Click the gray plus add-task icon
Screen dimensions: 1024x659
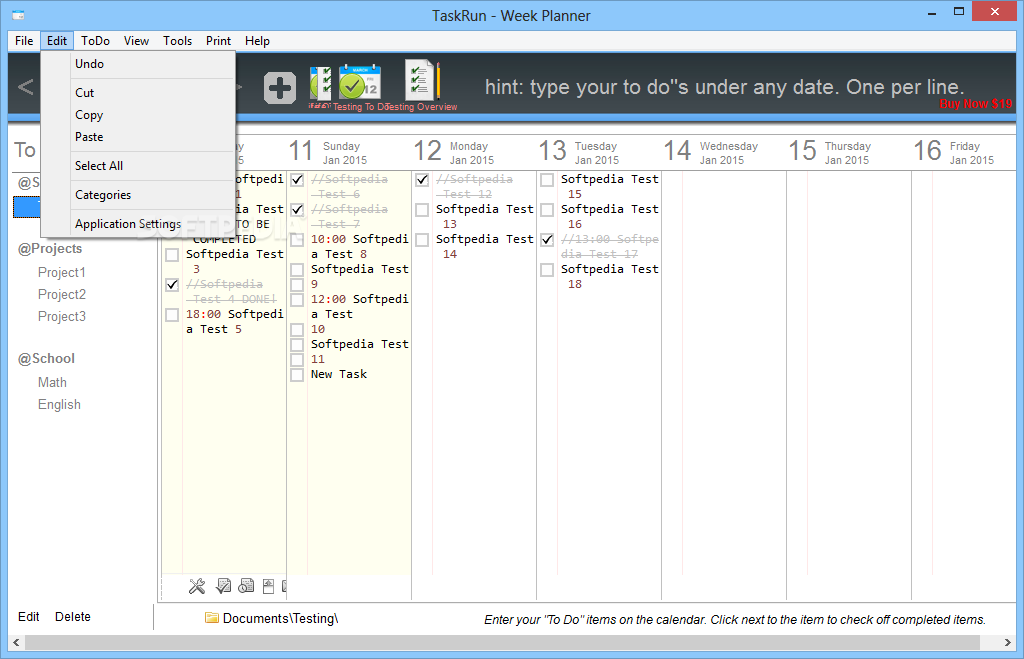tap(280, 88)
